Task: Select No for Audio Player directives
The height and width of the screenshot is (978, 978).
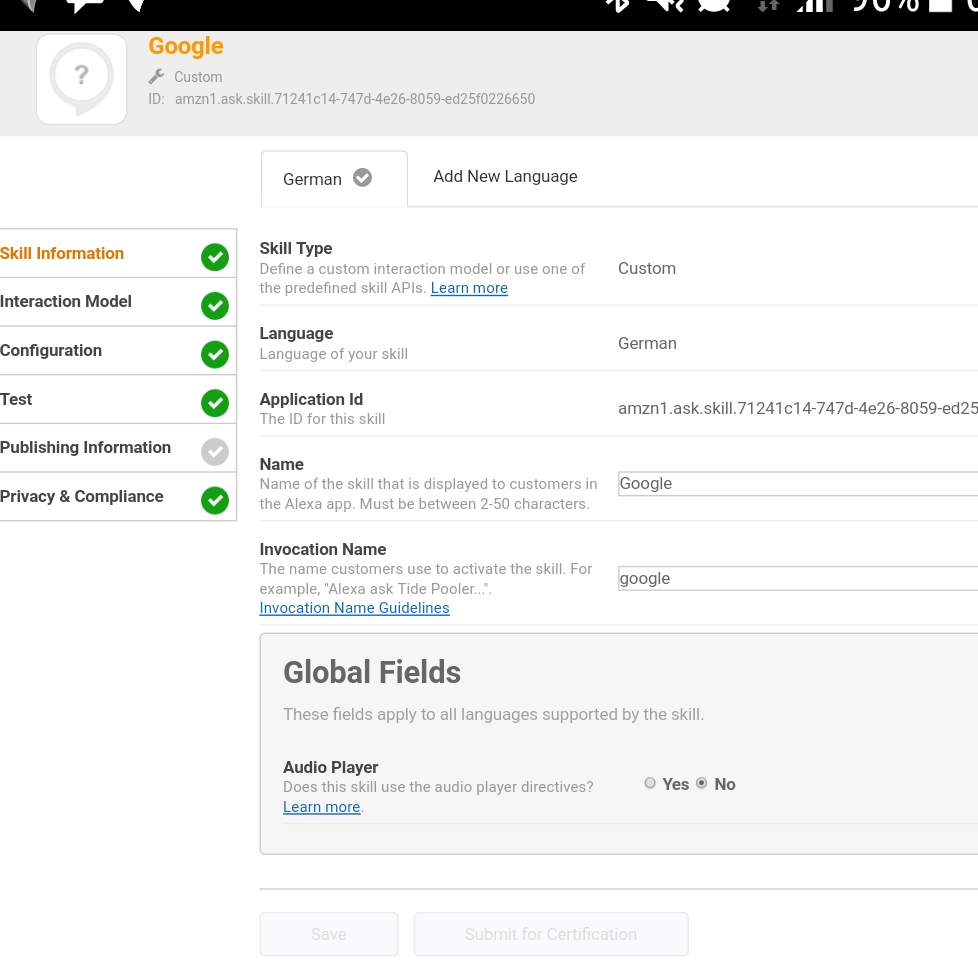Action: point(702,784)
